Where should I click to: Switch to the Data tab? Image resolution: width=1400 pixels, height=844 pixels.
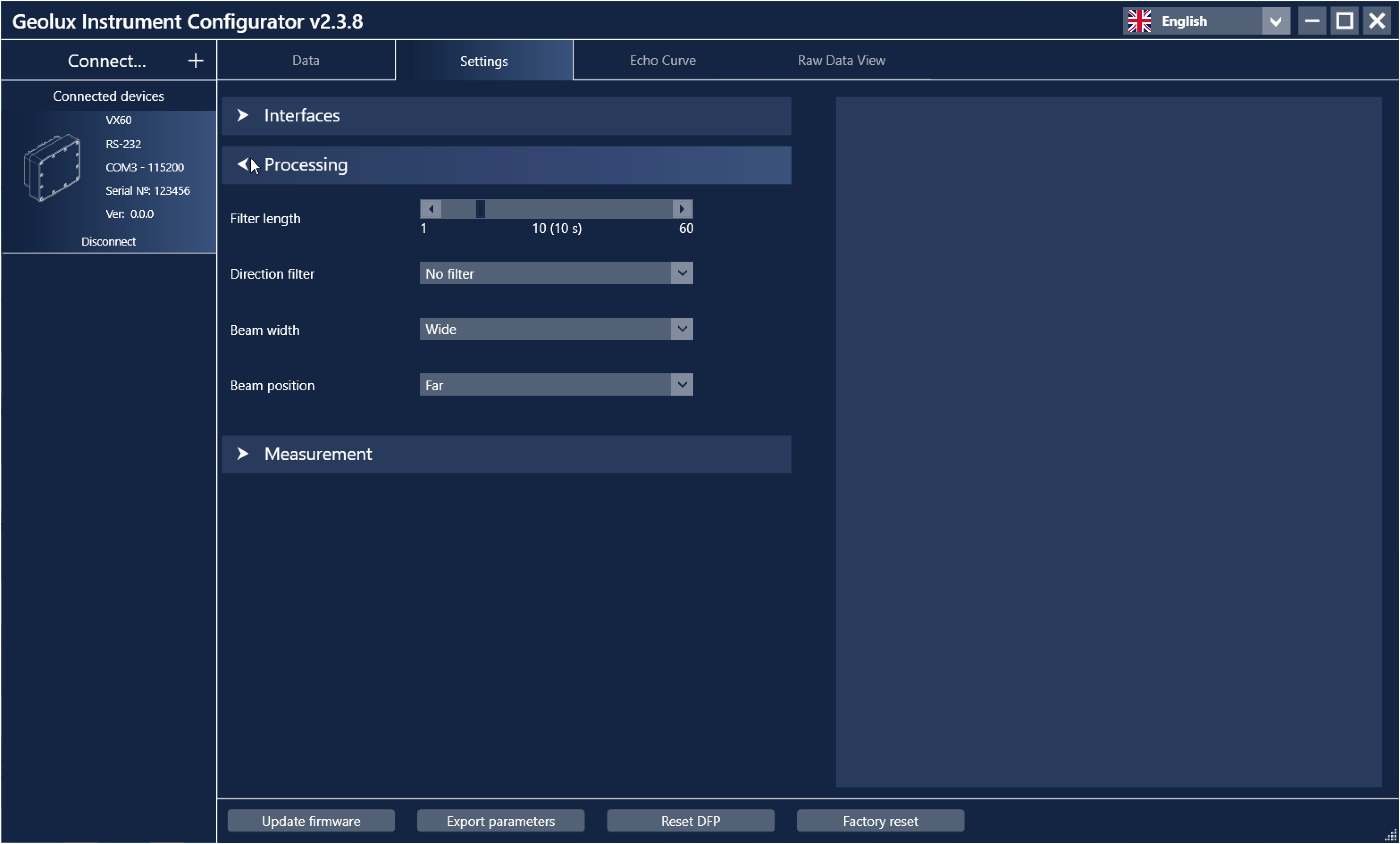click(x=306, y=60)
